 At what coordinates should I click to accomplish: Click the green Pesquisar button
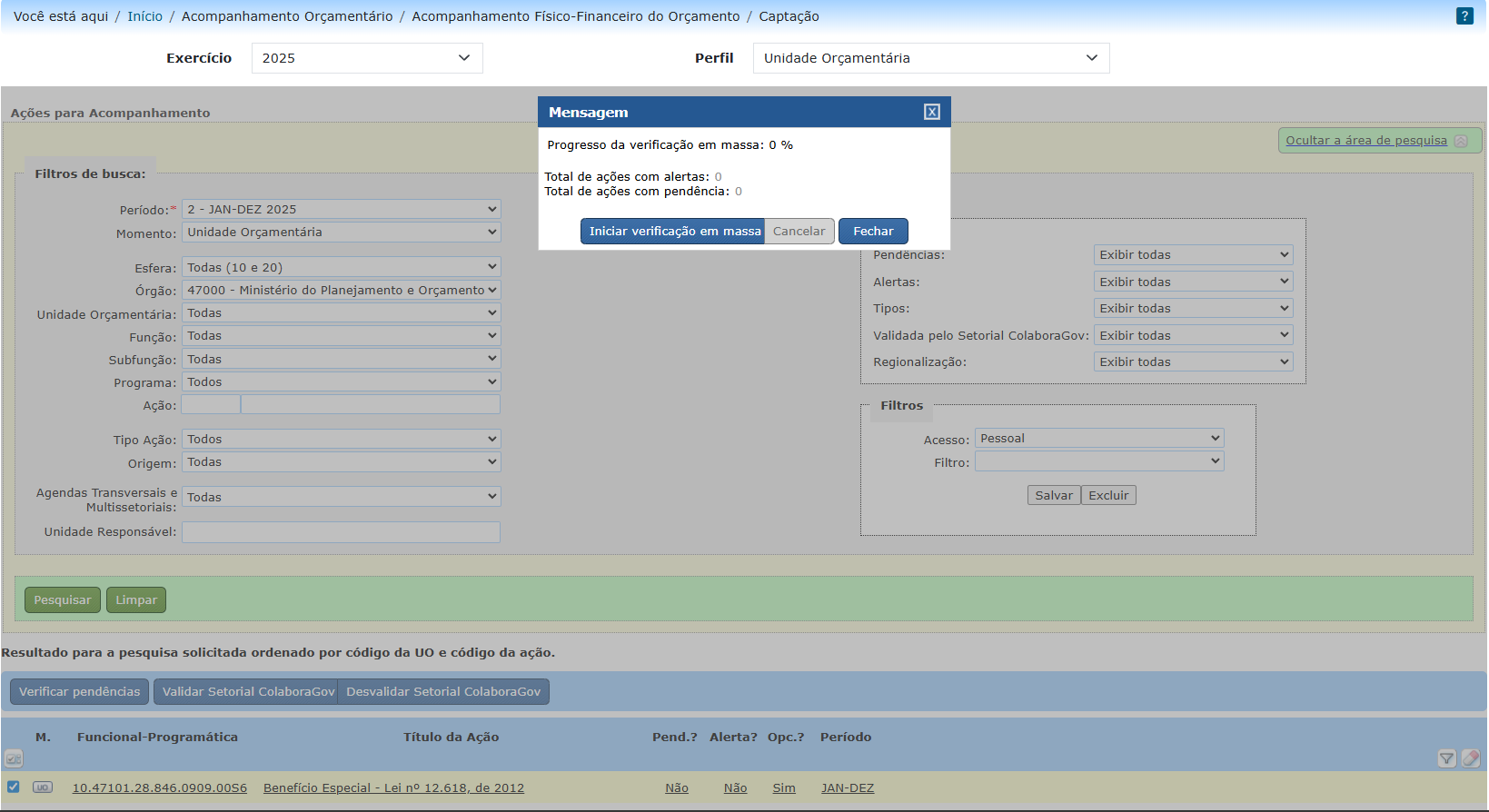[x=63, y=600]
